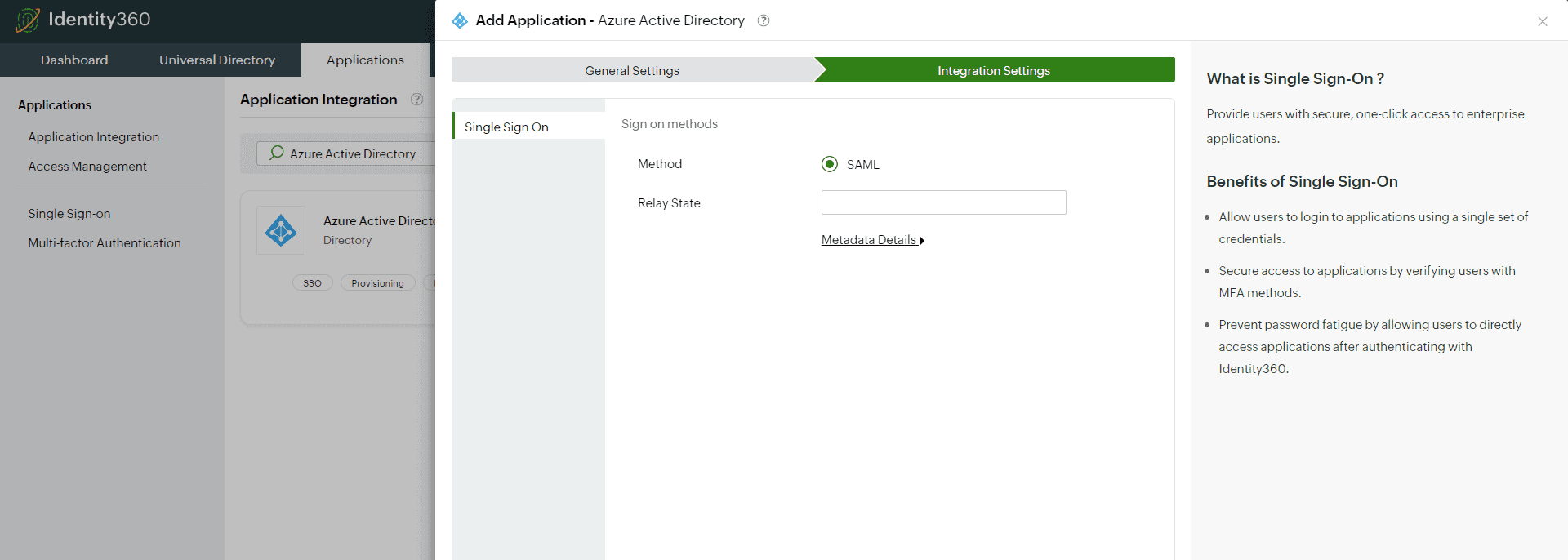Click the search magnifier icon
Image resolution: width=1568 pixels, height=560 pixels.
point(277,153)
